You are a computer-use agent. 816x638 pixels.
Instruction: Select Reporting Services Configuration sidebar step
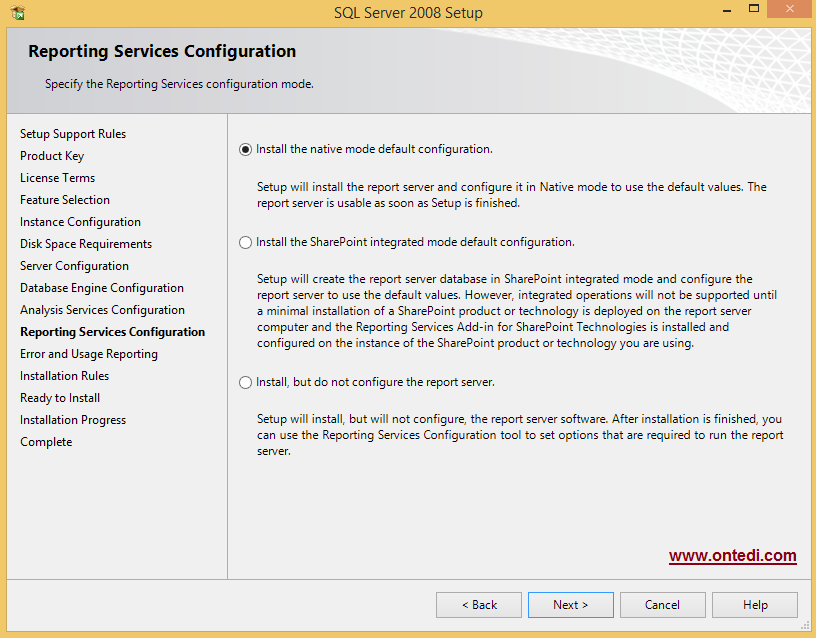(112, 332)
